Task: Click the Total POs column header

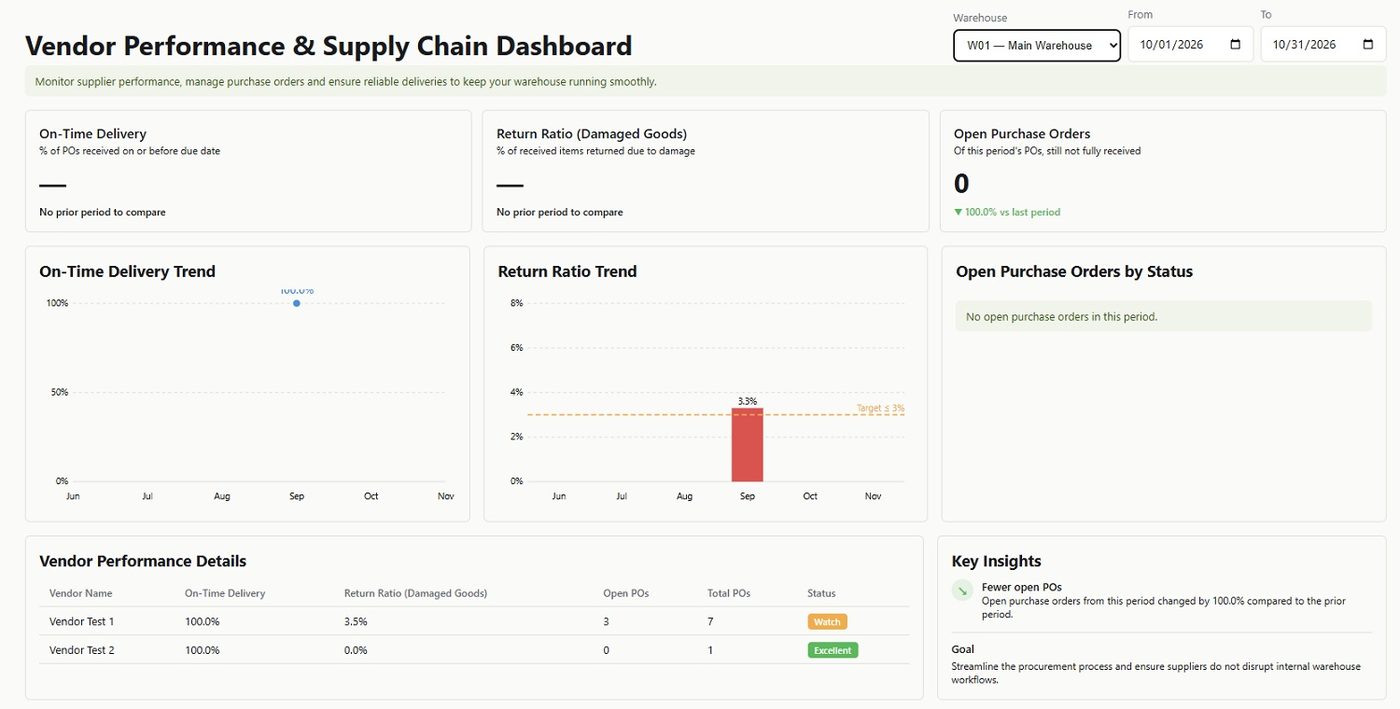Action: tap(729, 593)
